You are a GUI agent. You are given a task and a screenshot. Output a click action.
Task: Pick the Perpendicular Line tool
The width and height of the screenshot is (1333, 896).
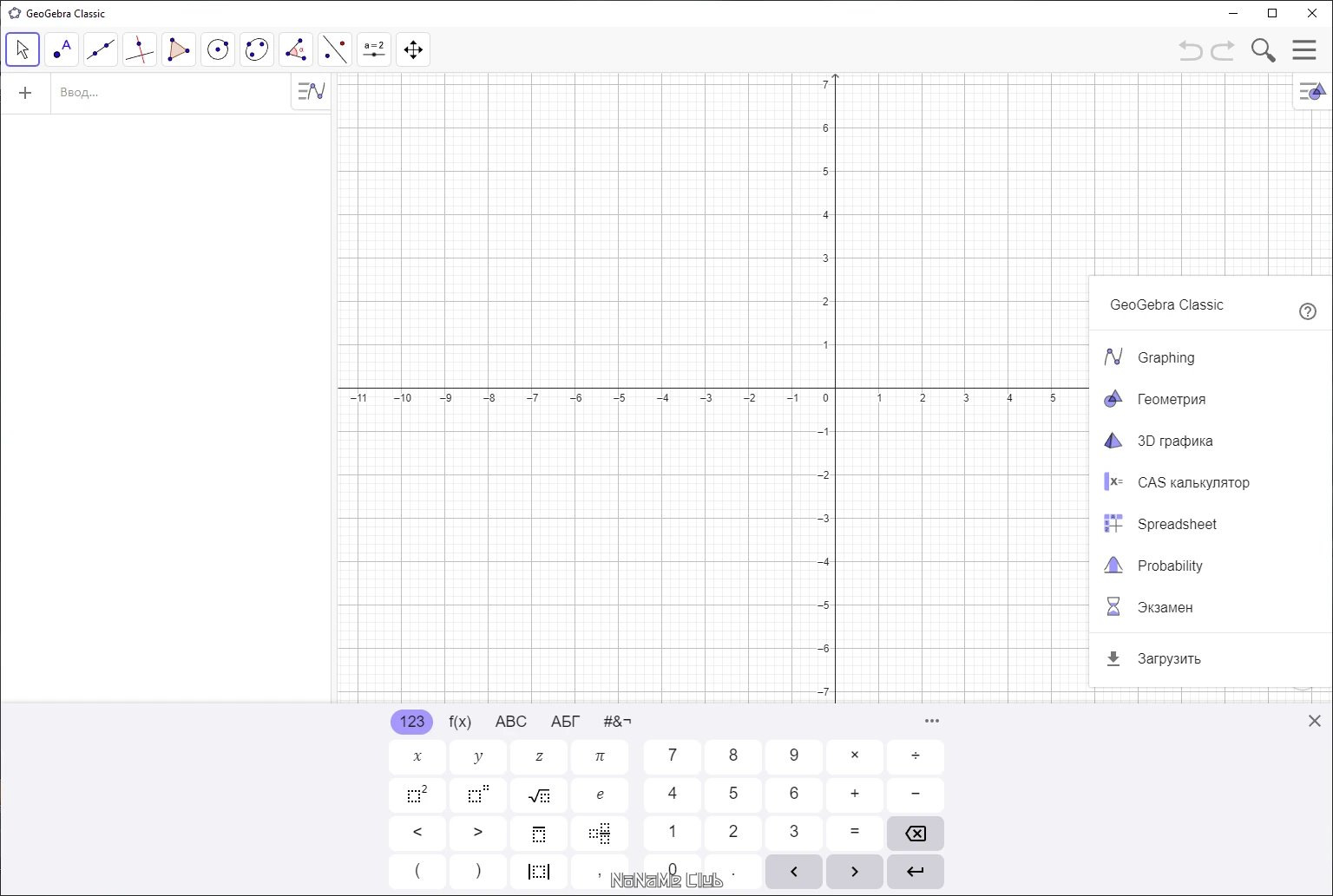pyautogui.click(x=140, y=49)
